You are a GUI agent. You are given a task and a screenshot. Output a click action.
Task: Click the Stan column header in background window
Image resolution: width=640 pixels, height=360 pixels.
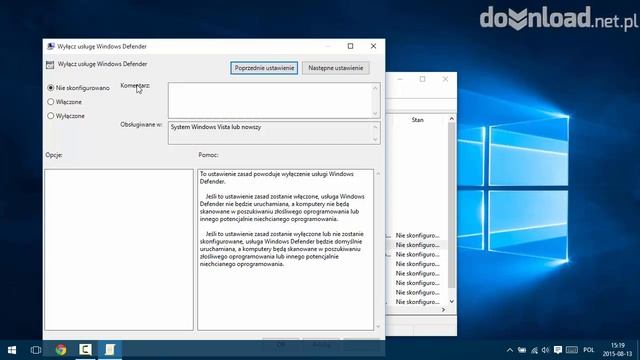coord(417,120)
